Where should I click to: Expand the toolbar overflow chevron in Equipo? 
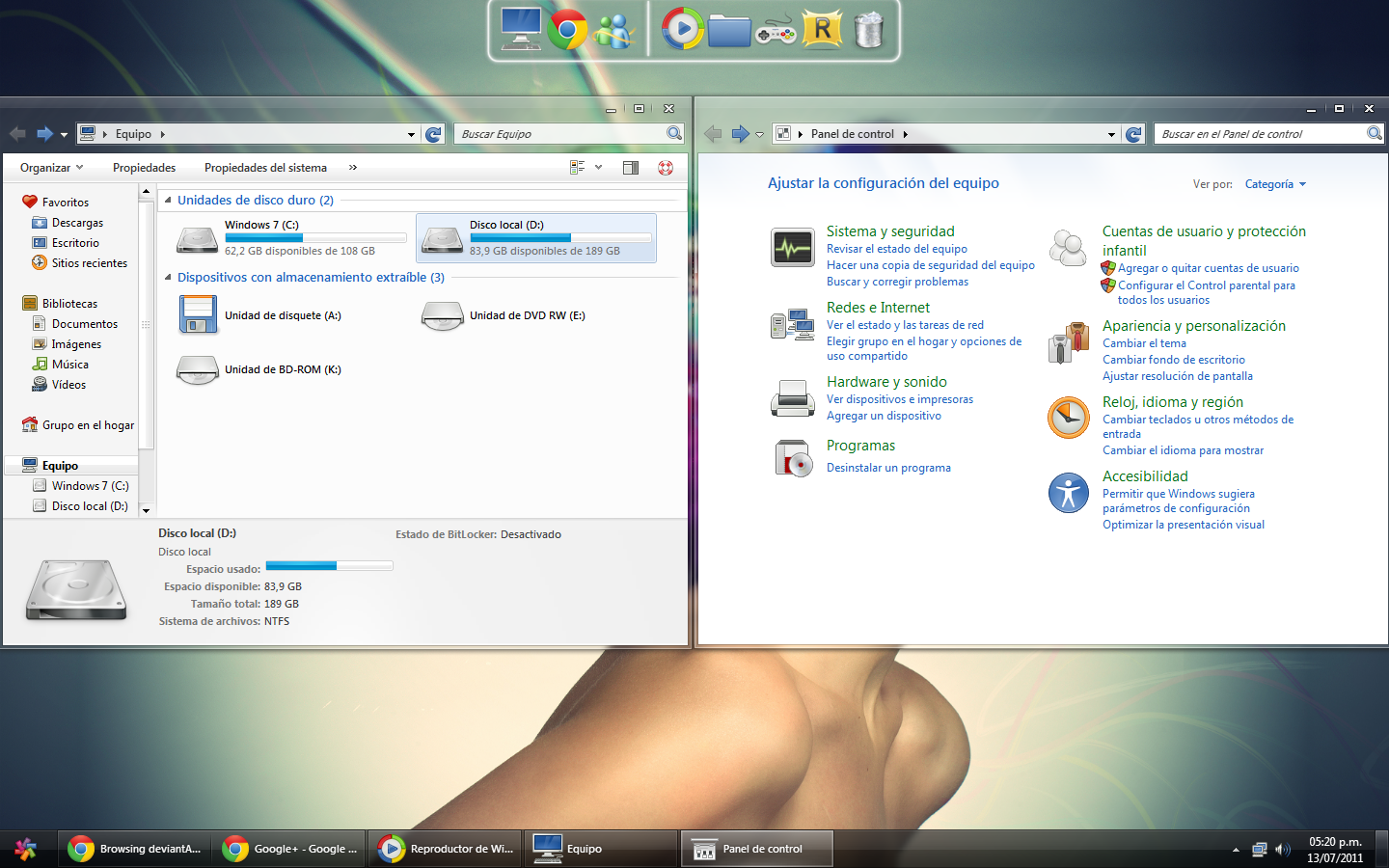(x=353, y=168)
